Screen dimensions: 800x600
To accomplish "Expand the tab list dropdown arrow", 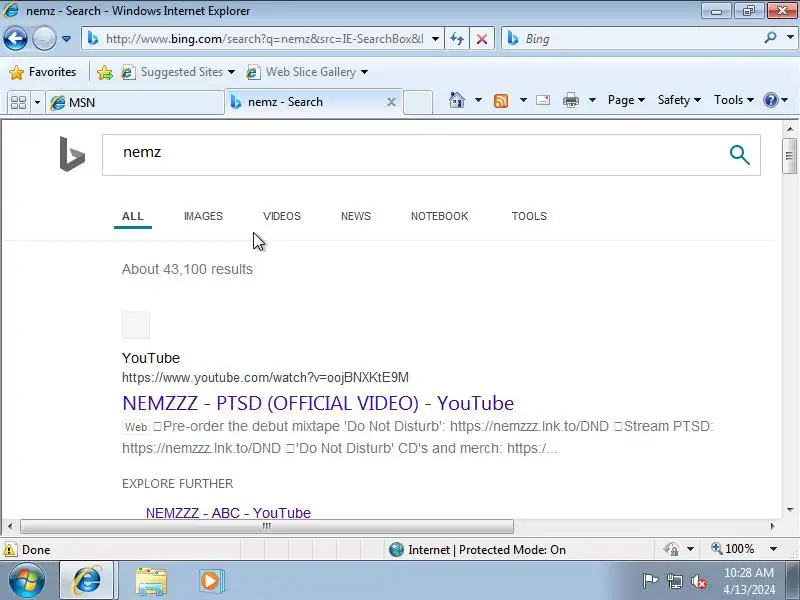I will [x=37, y=103].
